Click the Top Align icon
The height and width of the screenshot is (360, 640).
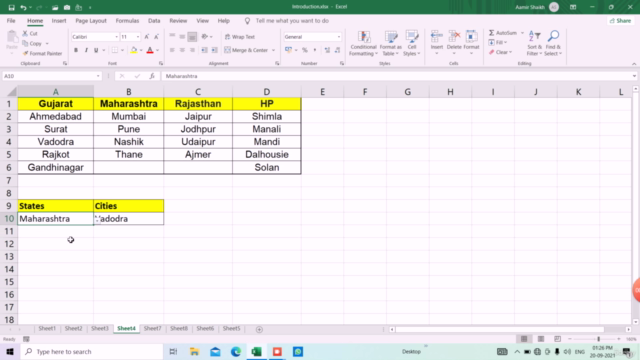click(x=172, y=37)
